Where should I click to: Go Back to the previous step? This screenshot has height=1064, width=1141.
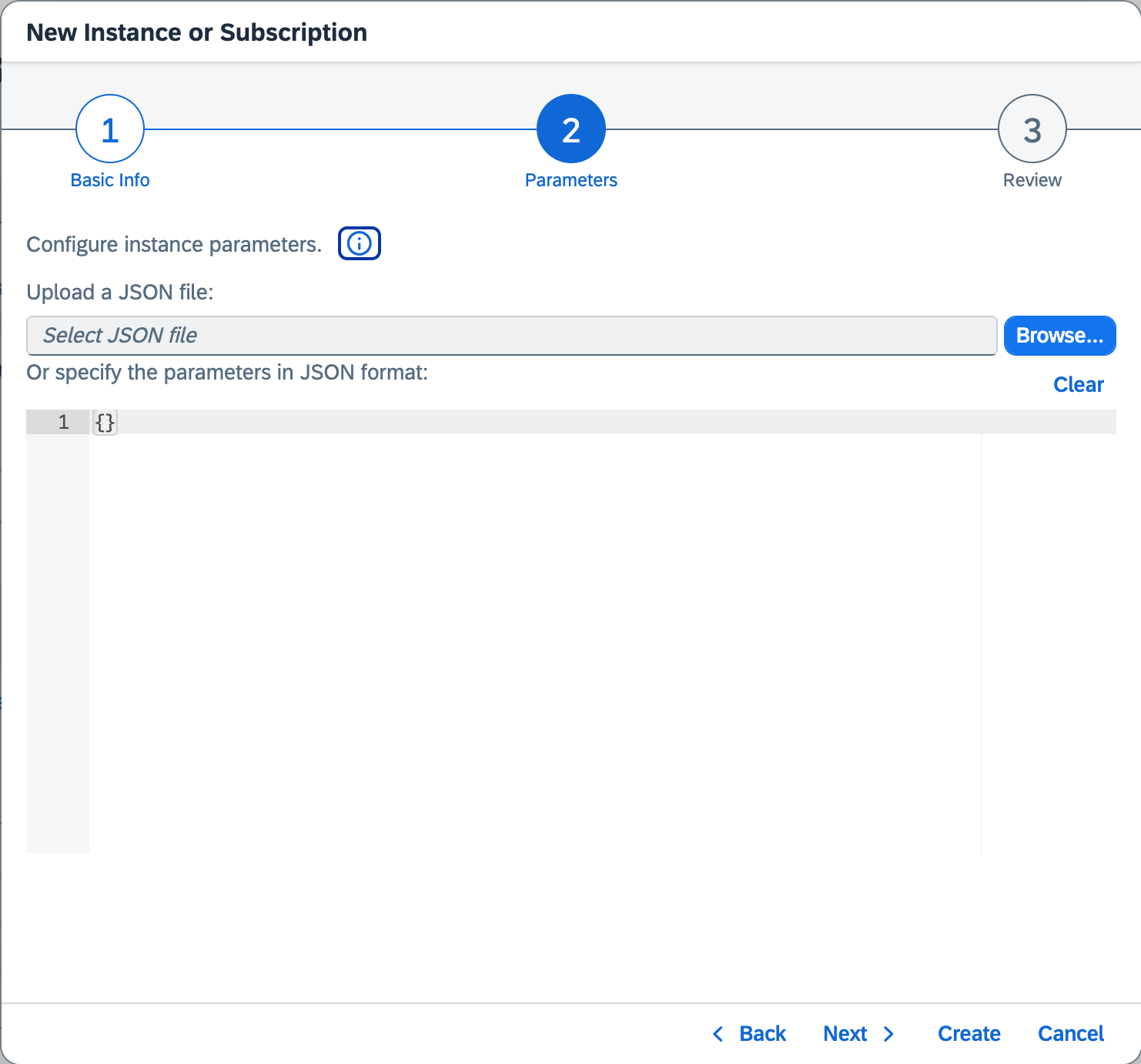point(749,1033)
